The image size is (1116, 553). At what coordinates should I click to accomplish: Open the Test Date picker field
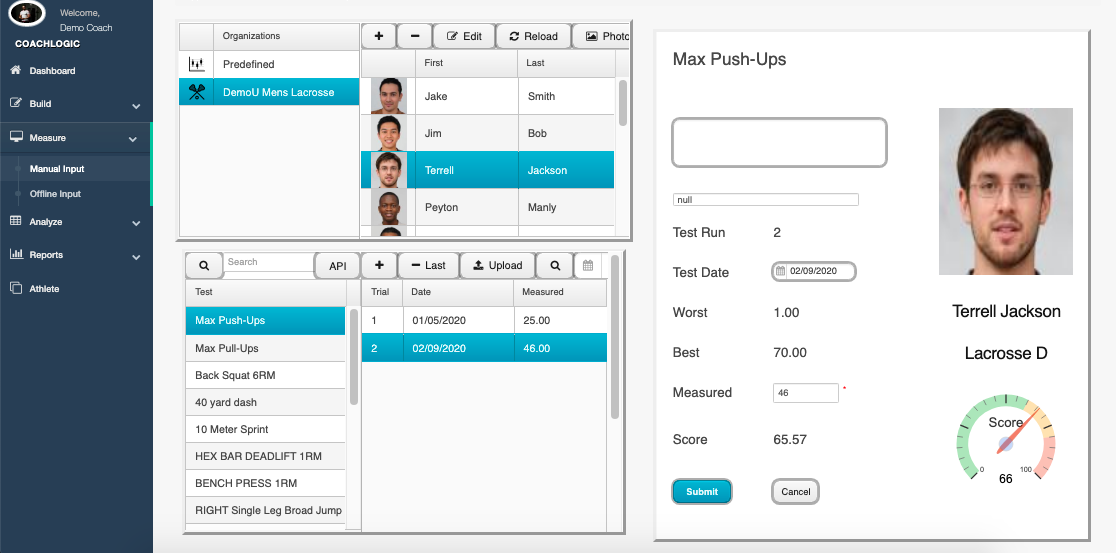(x=815, y=271)
